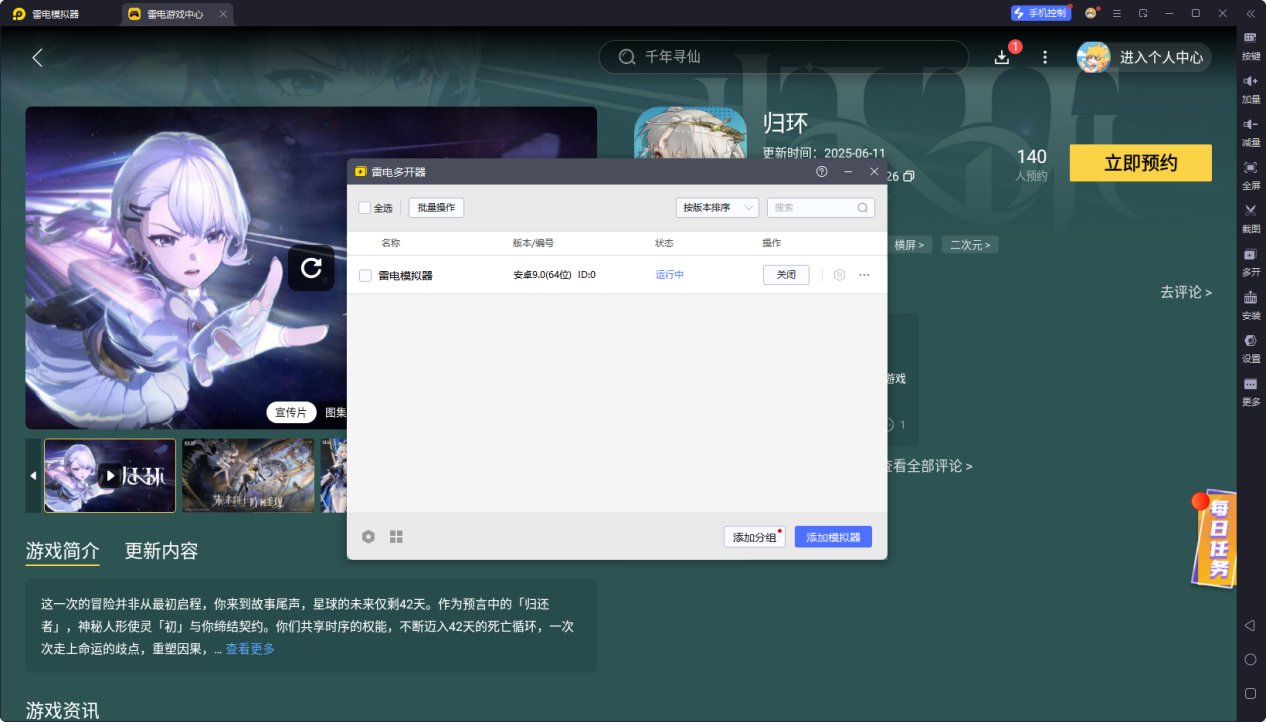This screenshot has height=722, width=1266.
Task: Select the first video thumbnail with play icon
Action: pos(110,476)
